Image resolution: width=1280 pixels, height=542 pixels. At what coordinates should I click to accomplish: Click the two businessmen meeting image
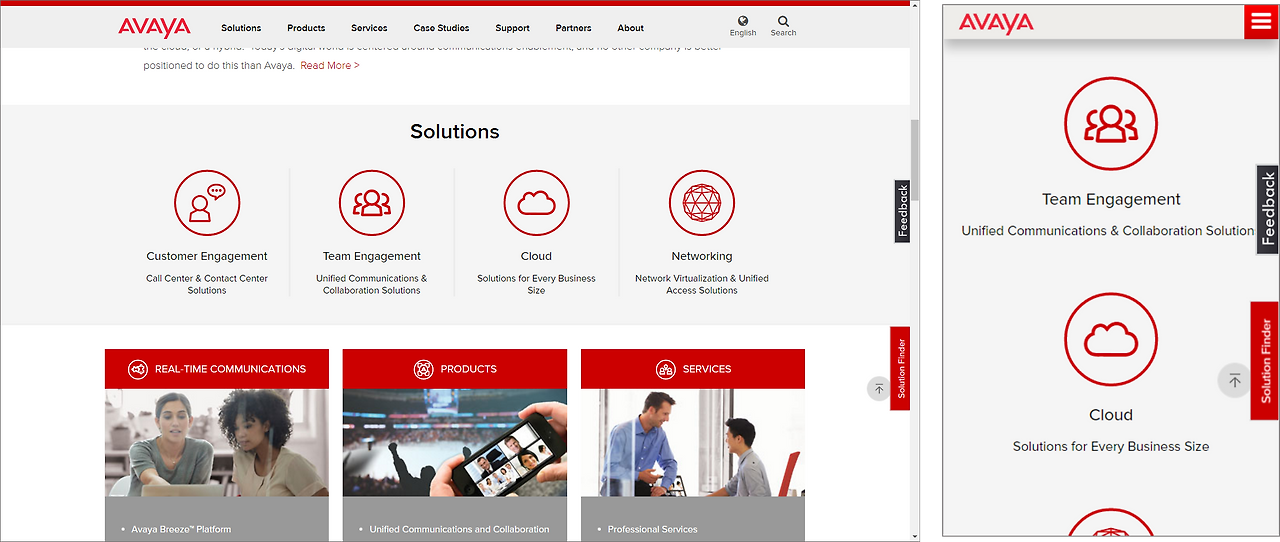(x=693, y=443)
